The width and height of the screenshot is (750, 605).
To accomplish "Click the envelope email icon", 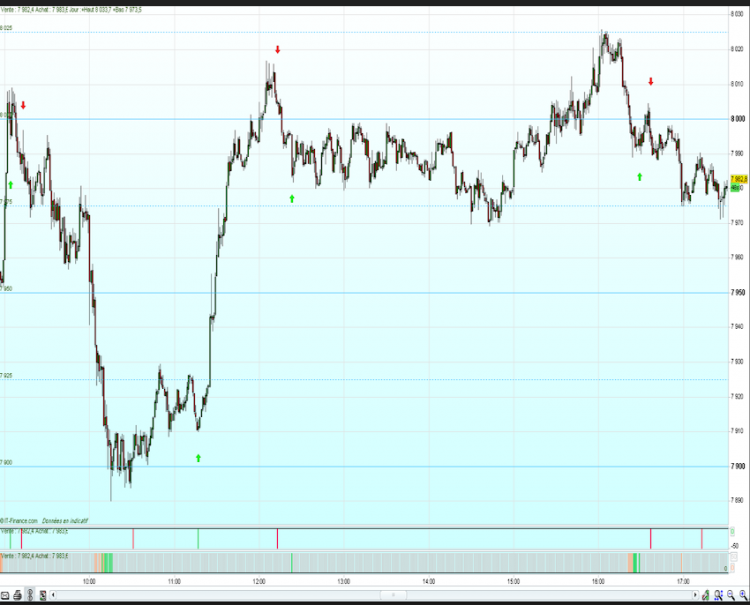I will pos(5,595).
